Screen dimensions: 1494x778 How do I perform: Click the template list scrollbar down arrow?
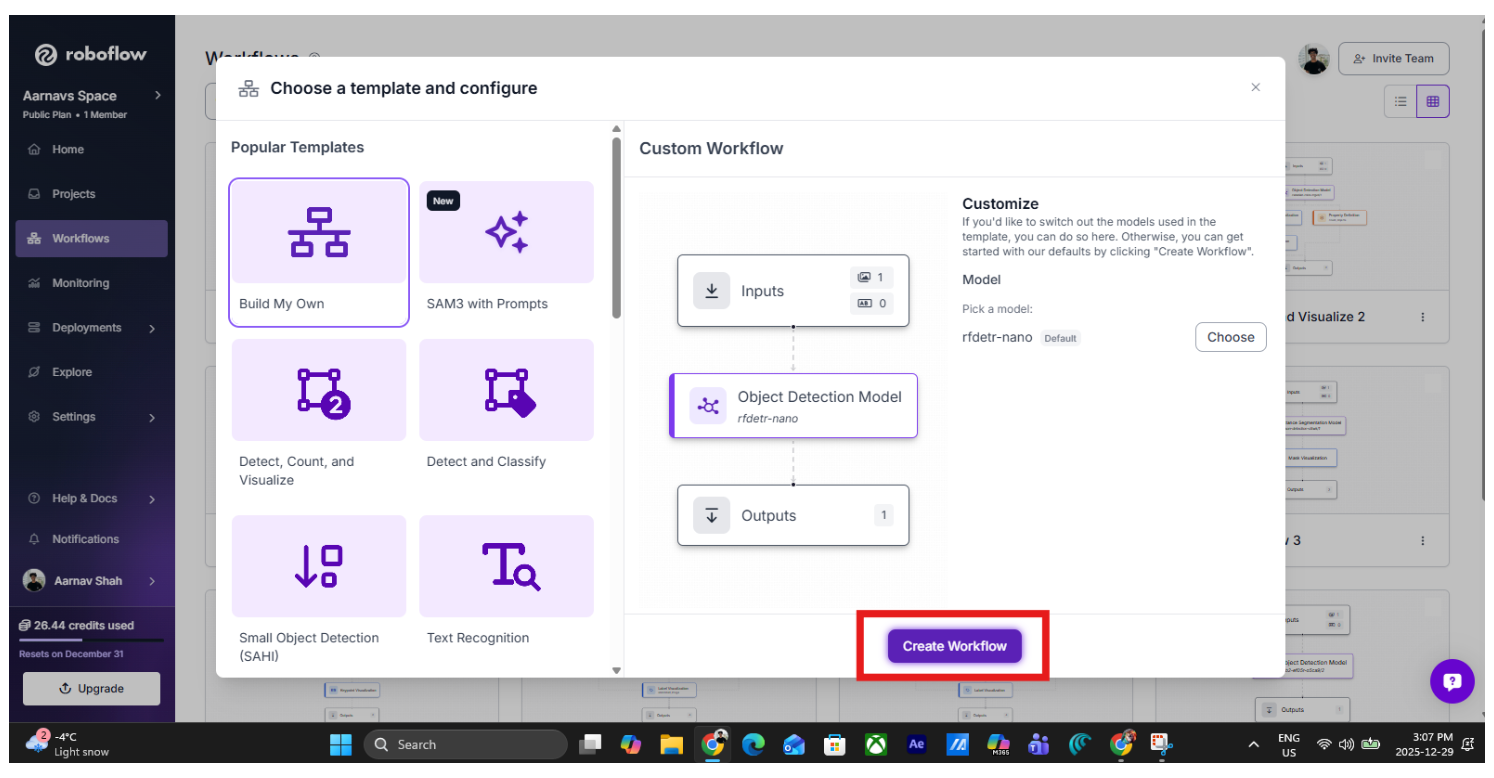[x=616, y=670]
